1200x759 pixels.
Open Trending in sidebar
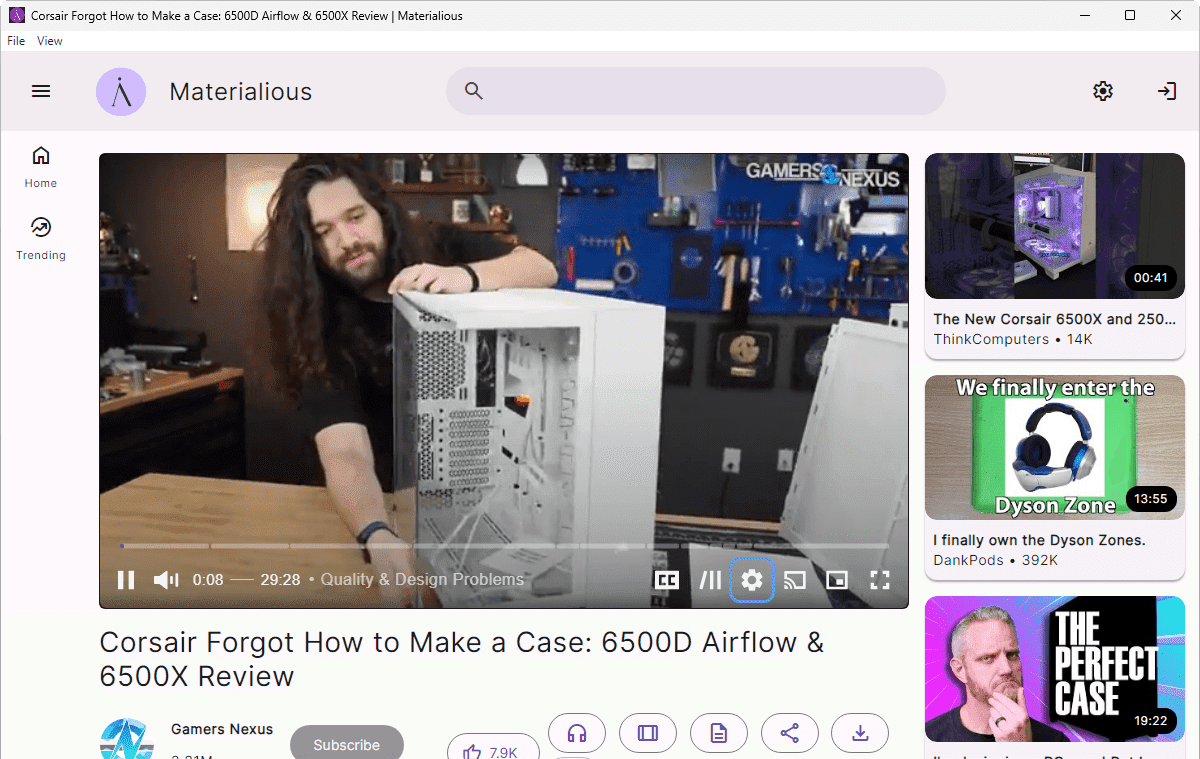pyautogui.click(x=41, y=239)
